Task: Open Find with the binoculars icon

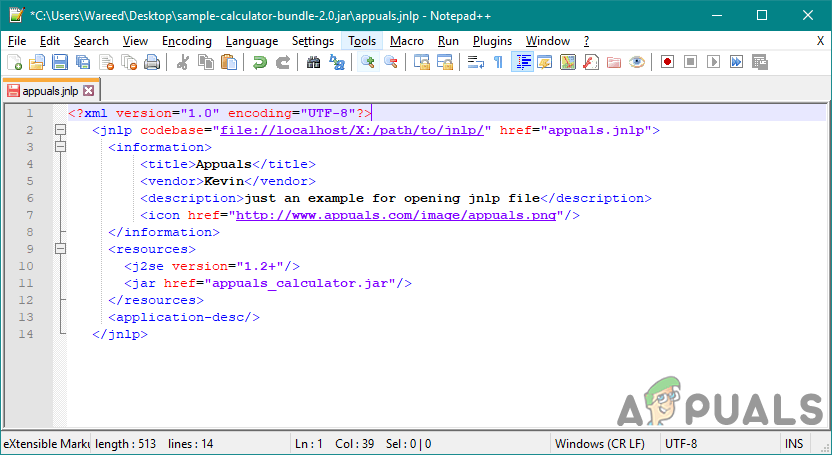Action: click(x=313, y=62)
